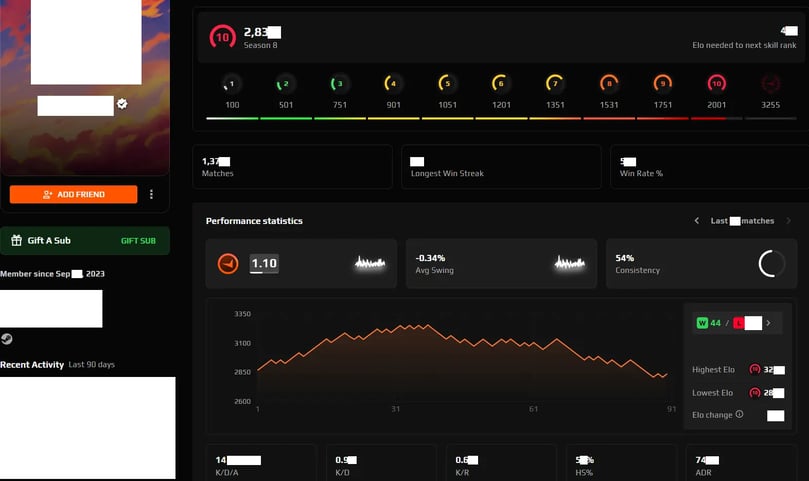Open the three-dot profile options menu

coord(151,194)
